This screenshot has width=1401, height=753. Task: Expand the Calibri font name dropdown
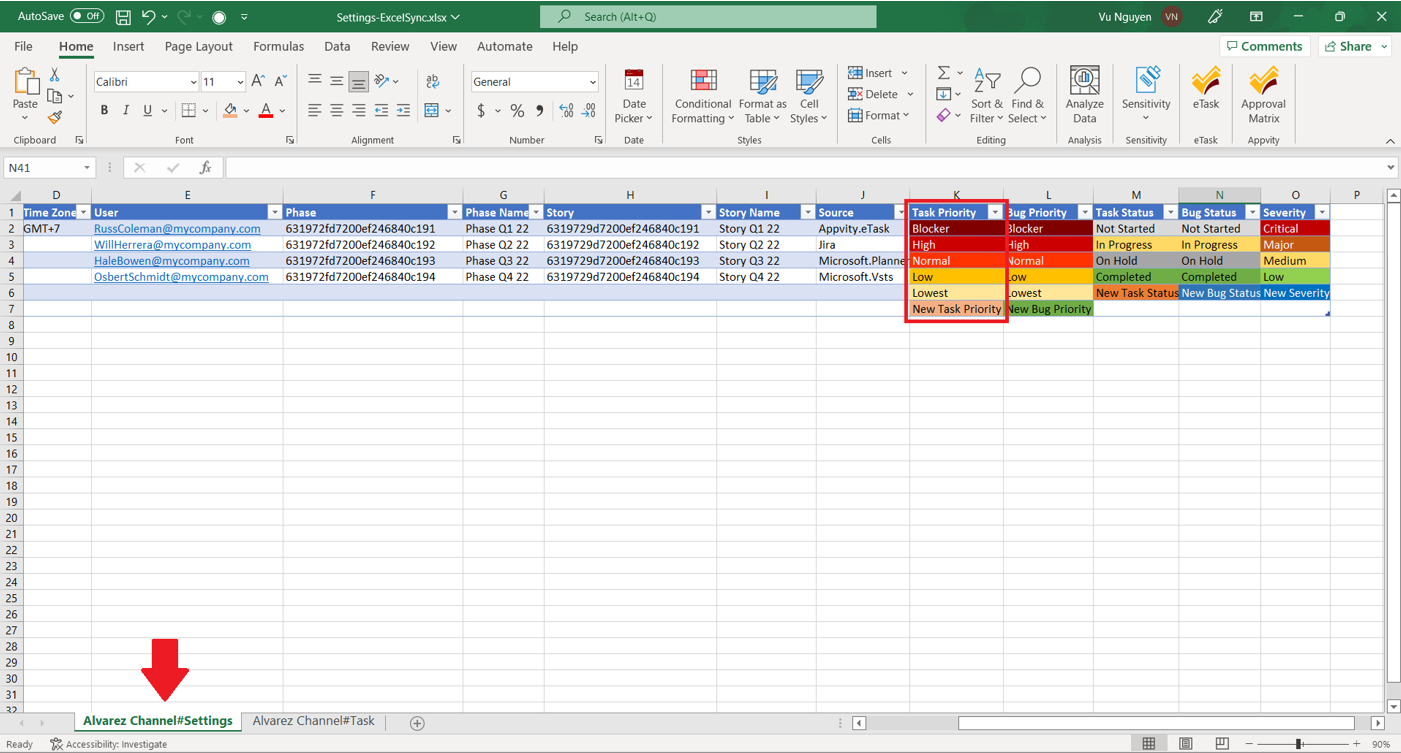(x=193, y=82)
